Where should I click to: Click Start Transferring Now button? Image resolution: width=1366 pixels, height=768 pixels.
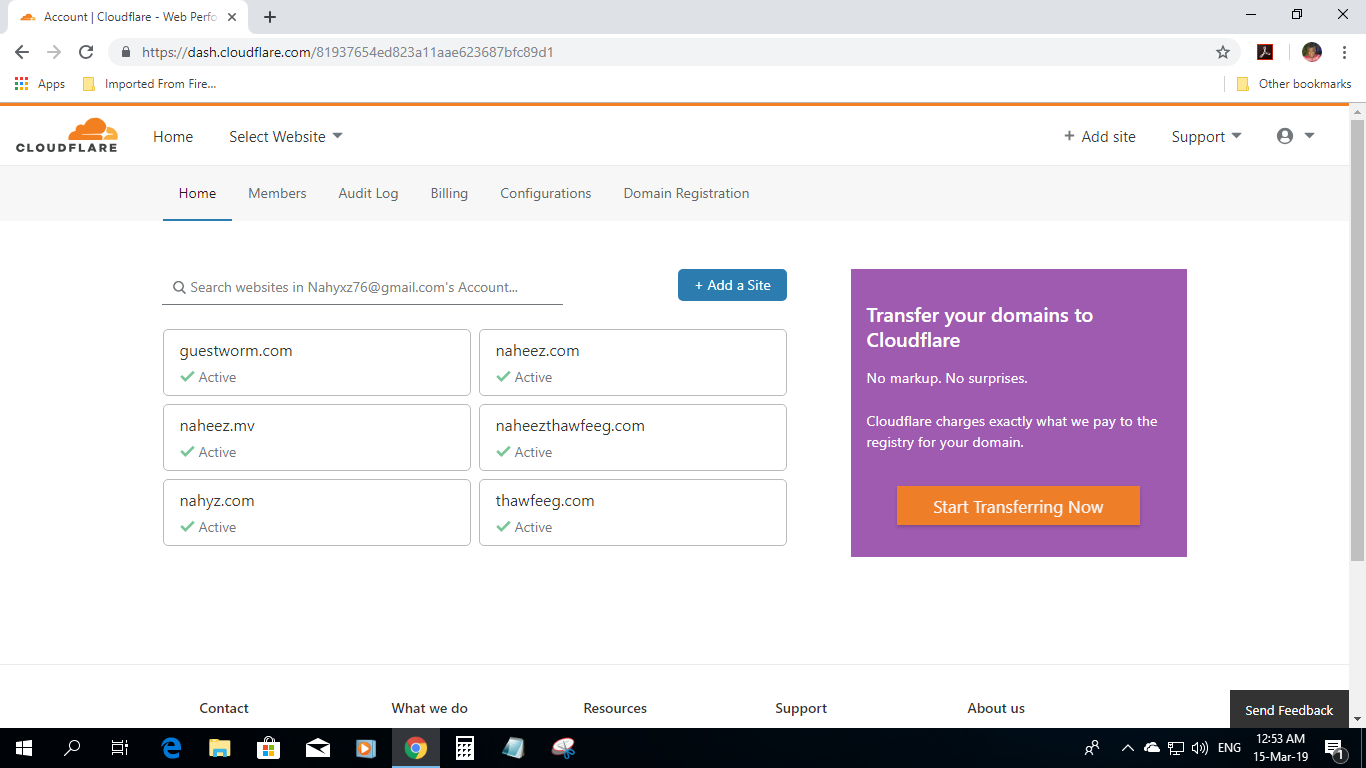pyautogui.click(x=1018, y=506)
